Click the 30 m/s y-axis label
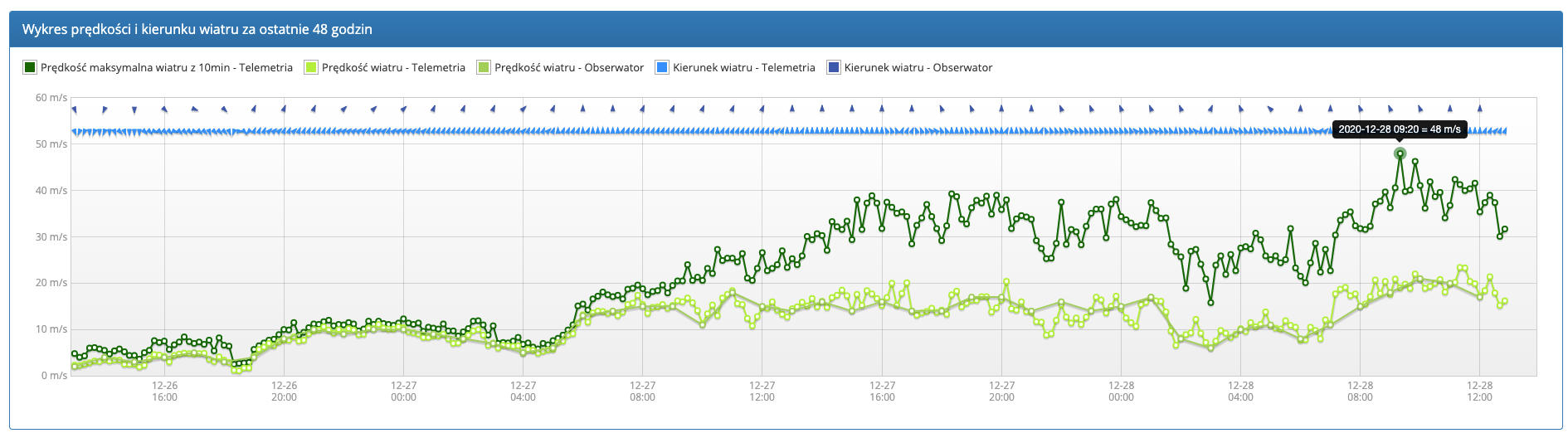The width and height of the screenshot is (1568, 438). point(51,237)
